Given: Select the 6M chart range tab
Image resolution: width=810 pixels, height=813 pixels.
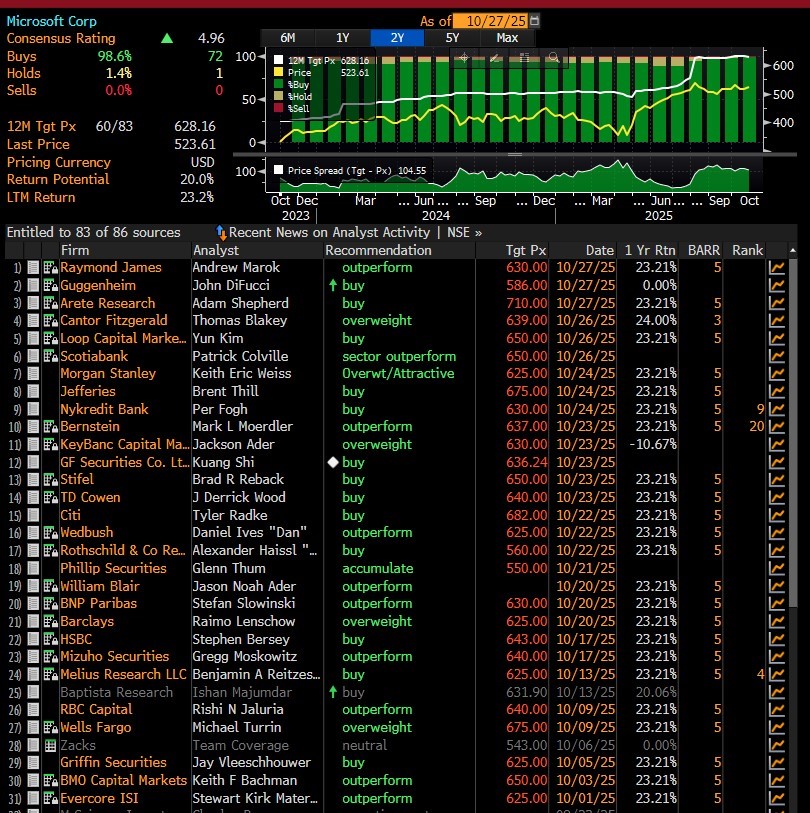Looking at the screenshot, I should pos(287,37).
